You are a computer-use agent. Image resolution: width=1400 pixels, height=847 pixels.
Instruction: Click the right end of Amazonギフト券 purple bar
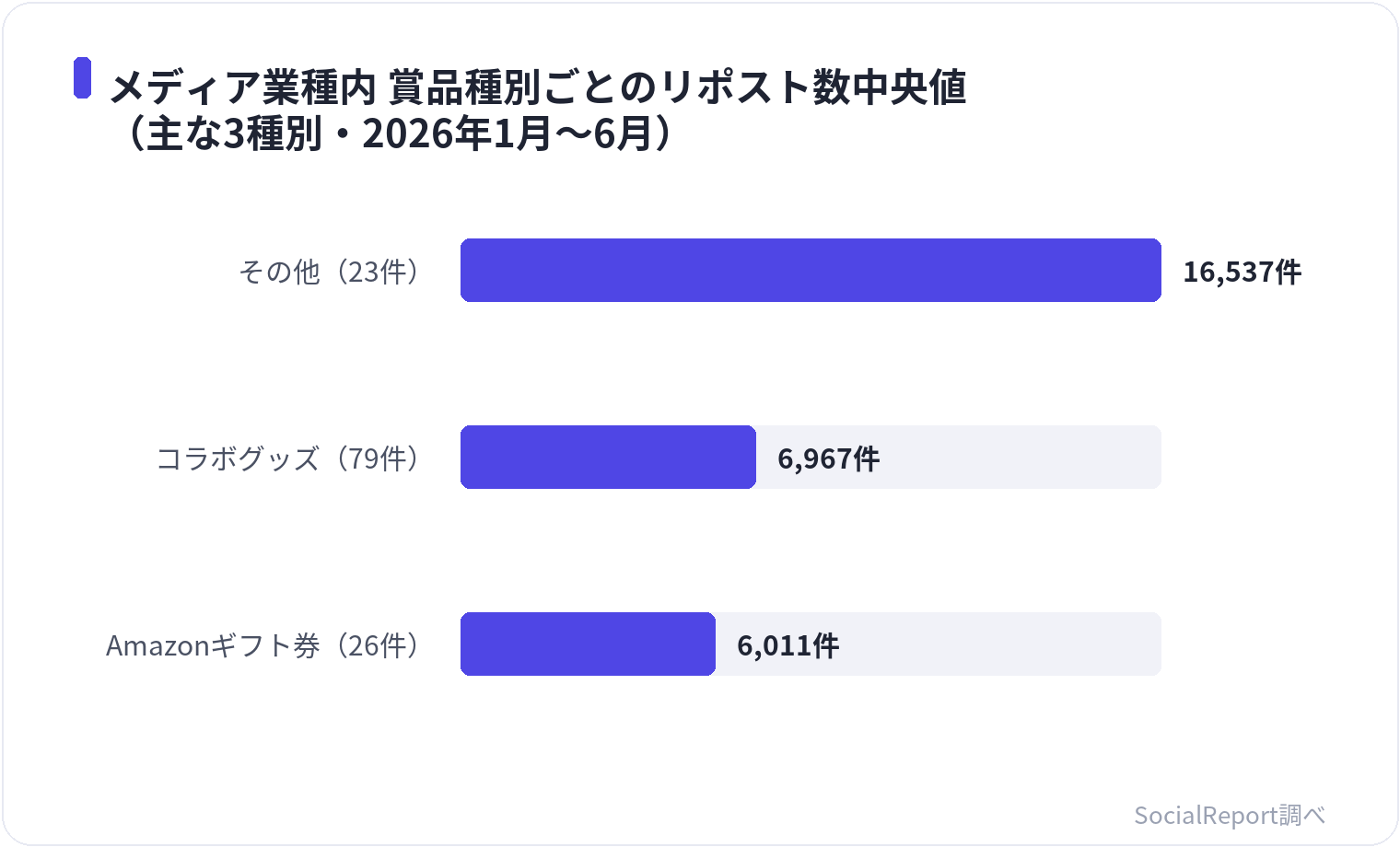coord(710,644)
